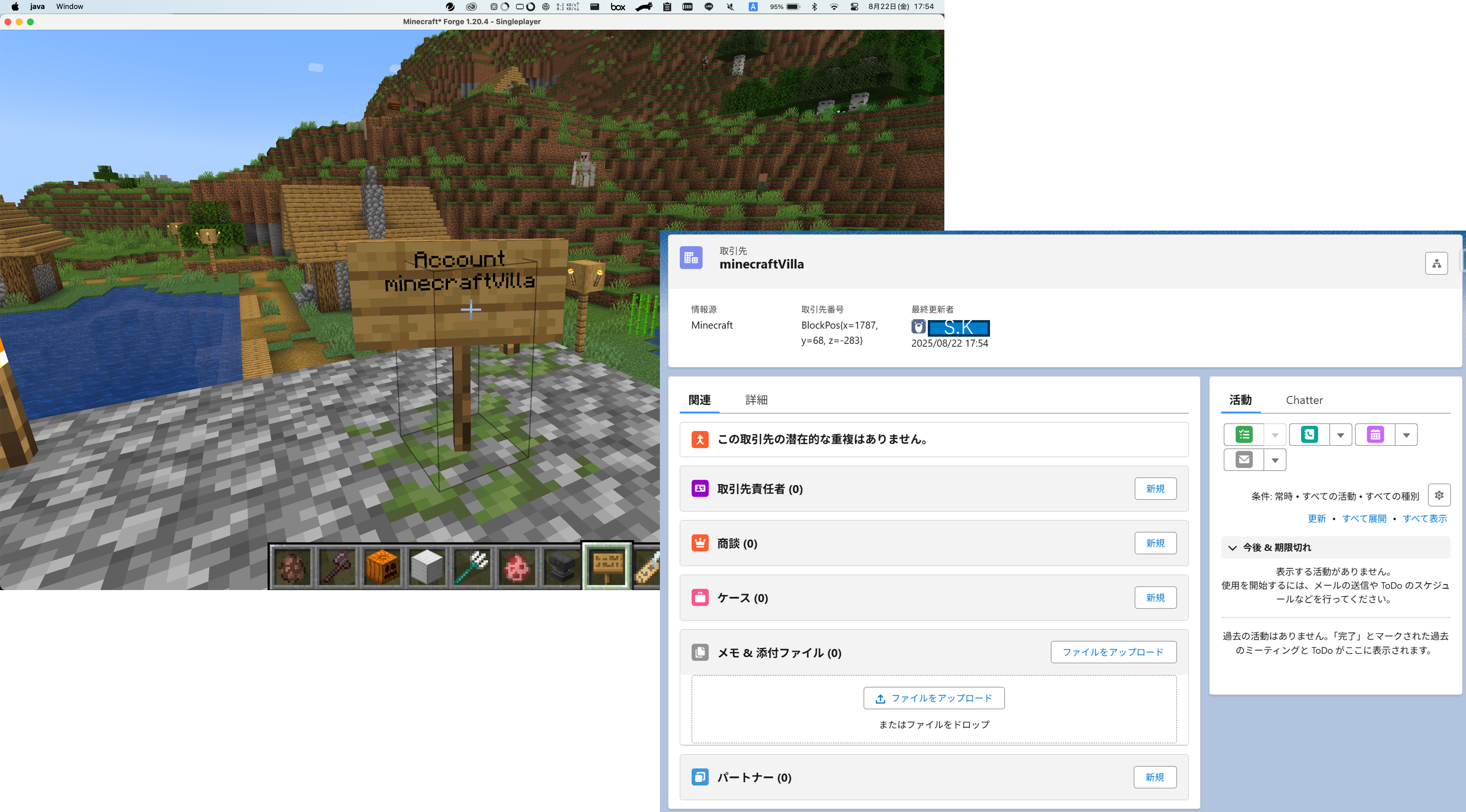Image resolution: width=1466 pixels, height=812 pixels.
Task: Select the sign item in Minecraft hotbar
Action: click(607, 566)
